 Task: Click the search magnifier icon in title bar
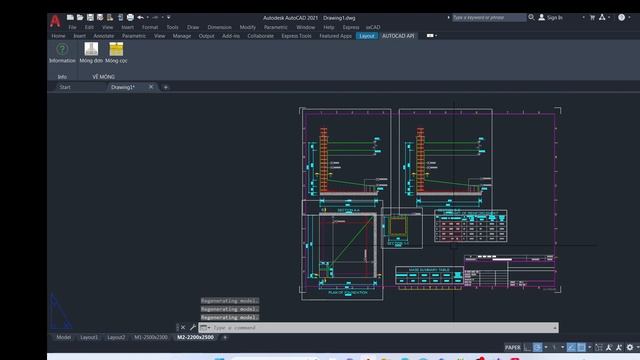pyautogui.click(x=531, y=17)
